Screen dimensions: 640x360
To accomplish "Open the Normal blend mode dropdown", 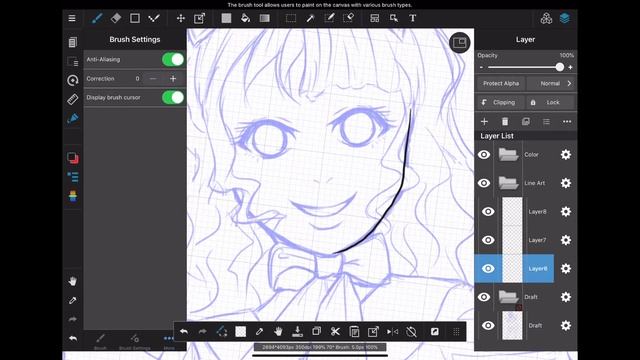I will (x=551, y=83).
